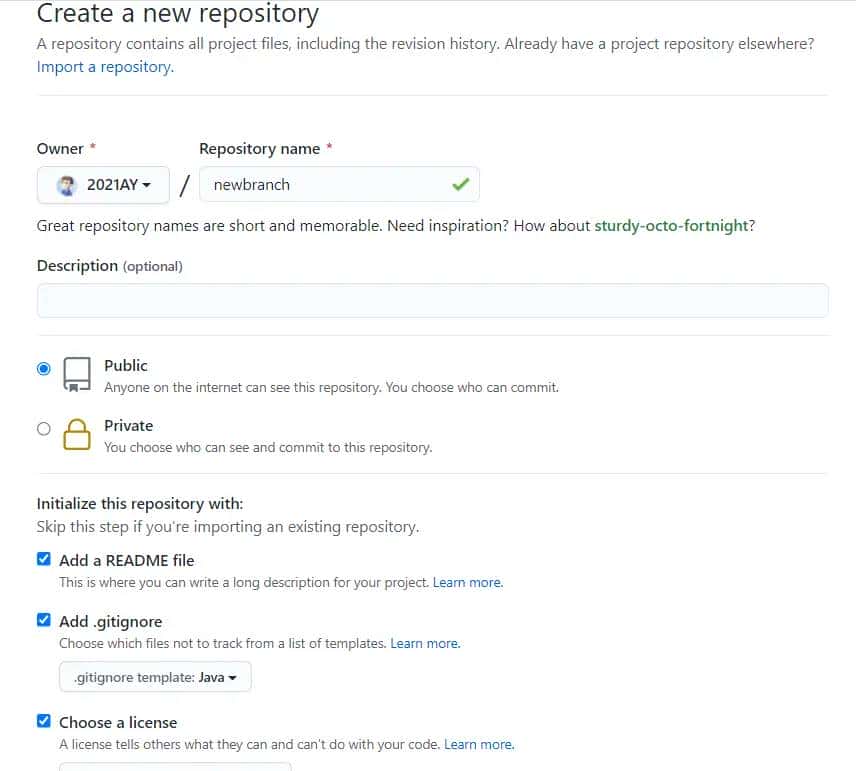Click the Import a repository link
The width and height of the screenshot is (856, 771).
pos(104,67)
